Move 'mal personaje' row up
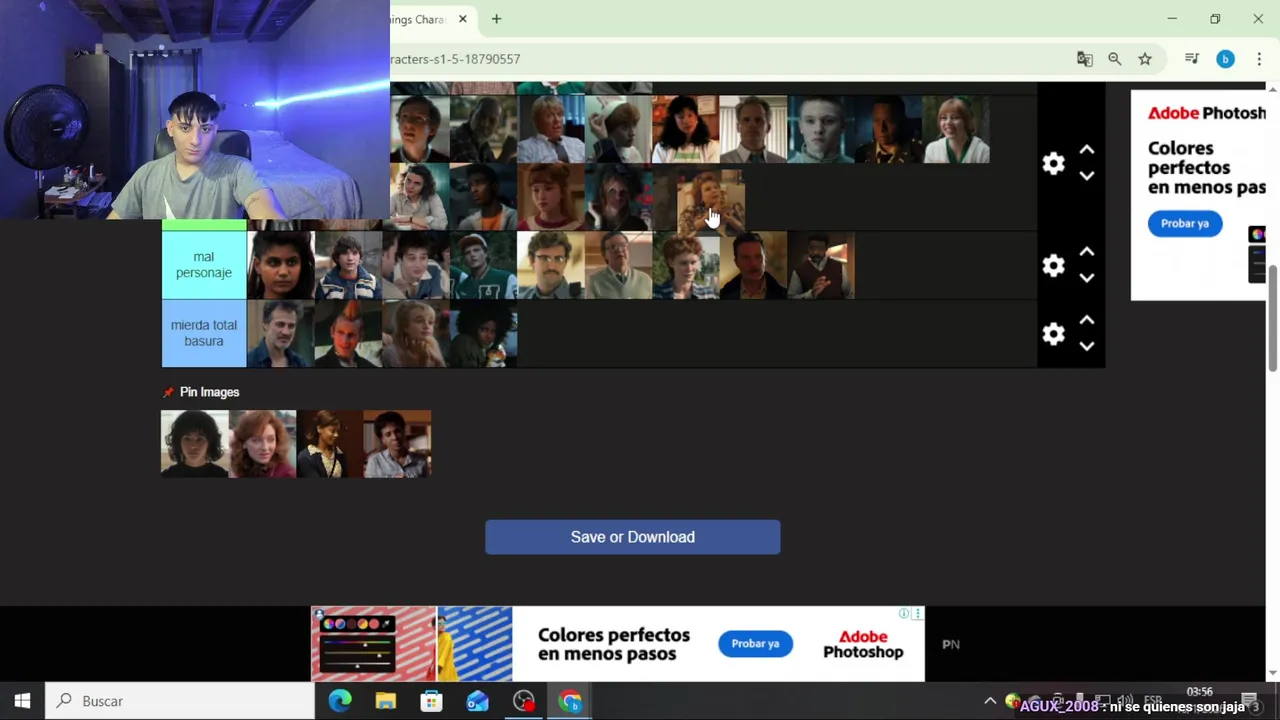 1087,252
